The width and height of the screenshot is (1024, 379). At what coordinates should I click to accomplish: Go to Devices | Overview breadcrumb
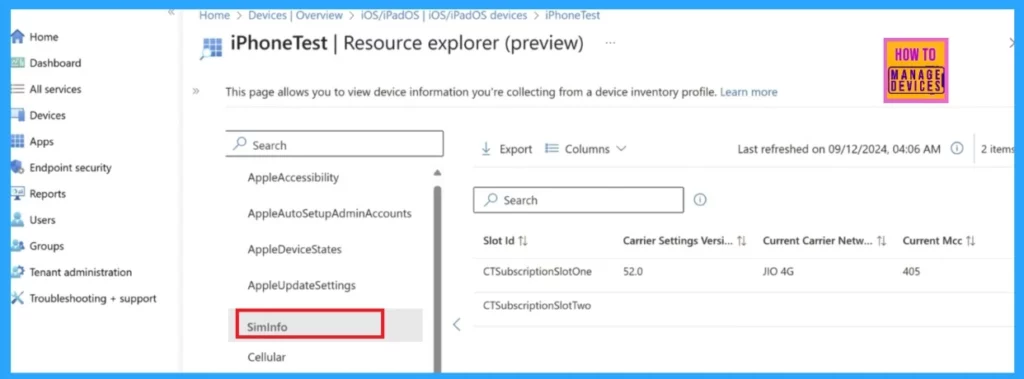click(x=295, y=15)
